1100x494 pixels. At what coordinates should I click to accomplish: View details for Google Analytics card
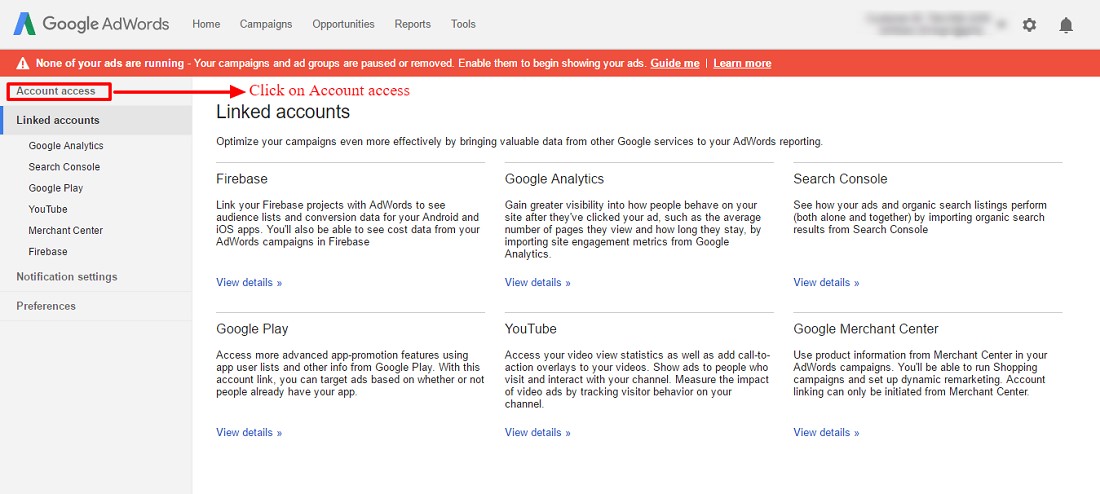(537, 282)
